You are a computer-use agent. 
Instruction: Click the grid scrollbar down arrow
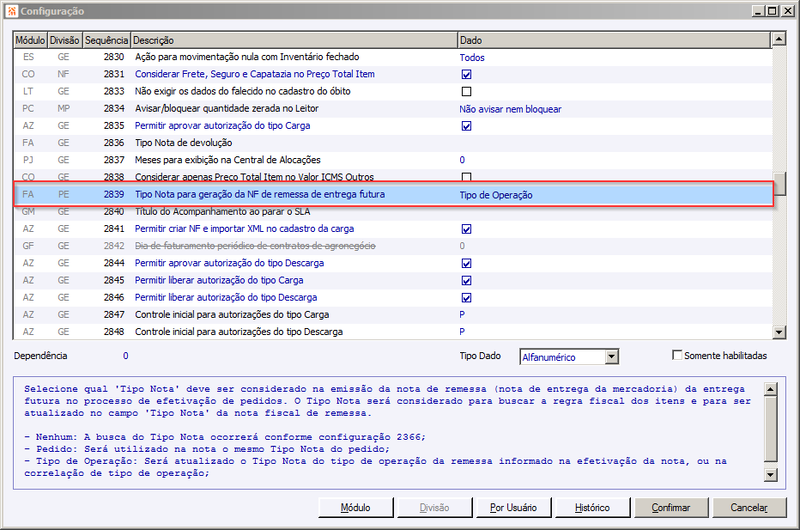(x=779, y=332)
